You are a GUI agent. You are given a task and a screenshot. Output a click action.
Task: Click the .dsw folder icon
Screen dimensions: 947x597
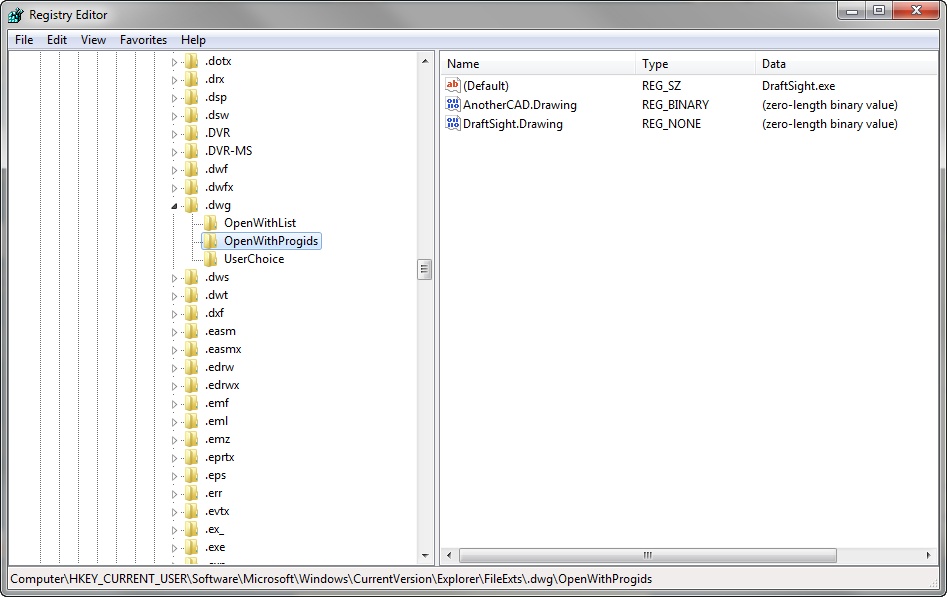pos(191,115)
